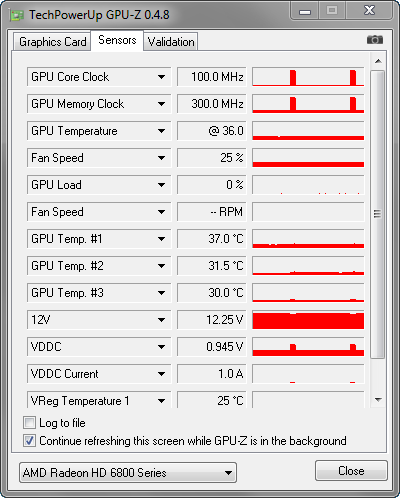Click the scrollbar down arrow
This screenshot has height=498, width=400.
(x=378, y=399)
